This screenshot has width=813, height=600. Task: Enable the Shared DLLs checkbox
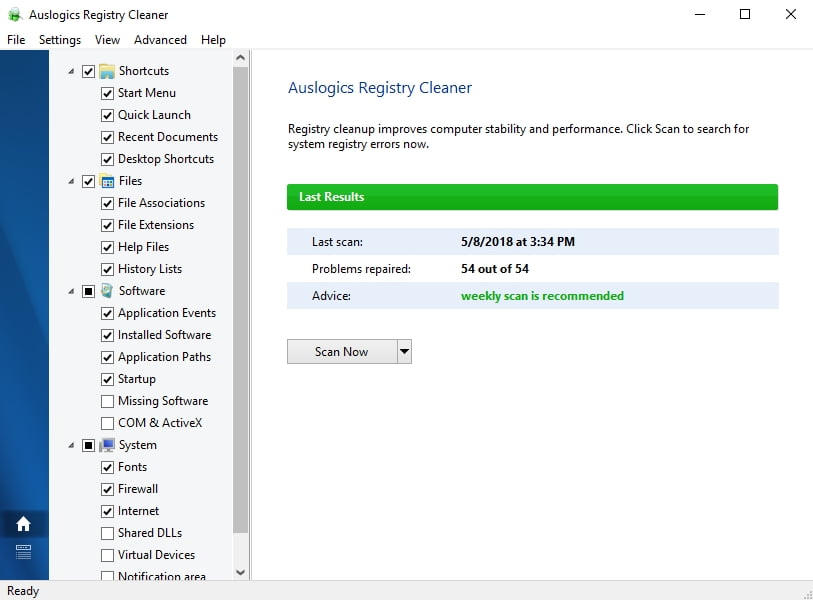[108, 533]
